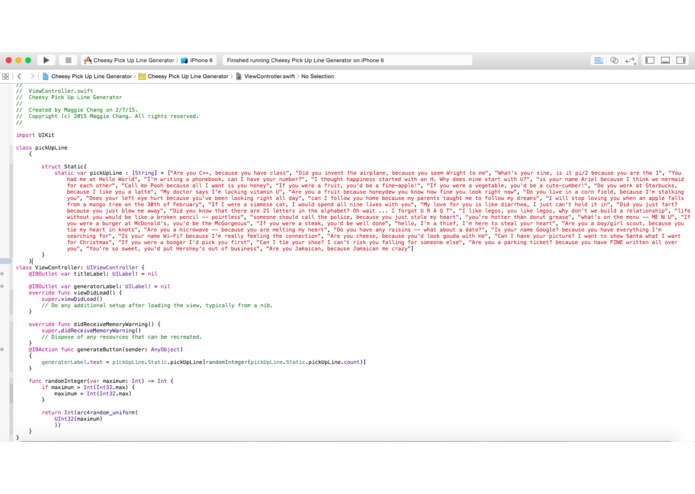695x494 pixels.
Task: Click the Dispose of any resources comment
Action: pyautogui.click(x=121, y=337)
